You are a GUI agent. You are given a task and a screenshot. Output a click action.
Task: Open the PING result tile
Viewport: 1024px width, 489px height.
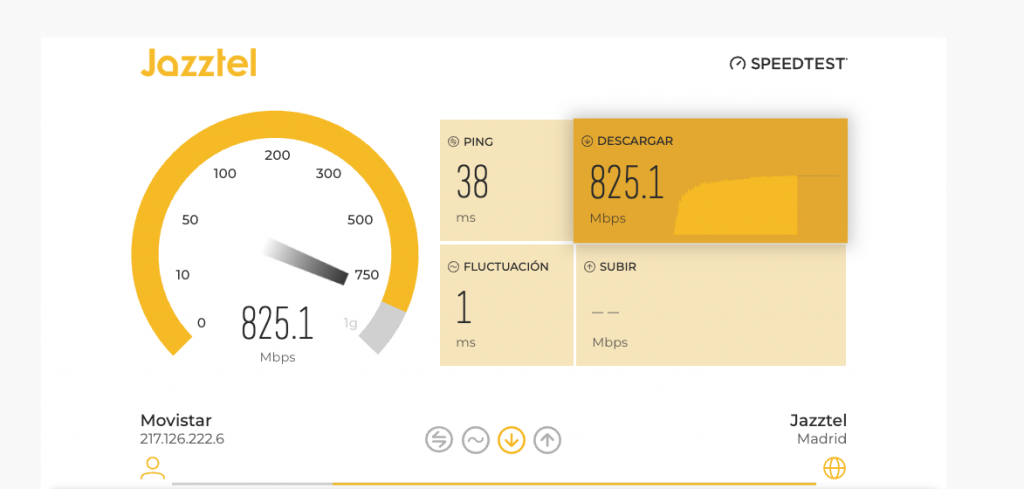(x=506, y=180)
